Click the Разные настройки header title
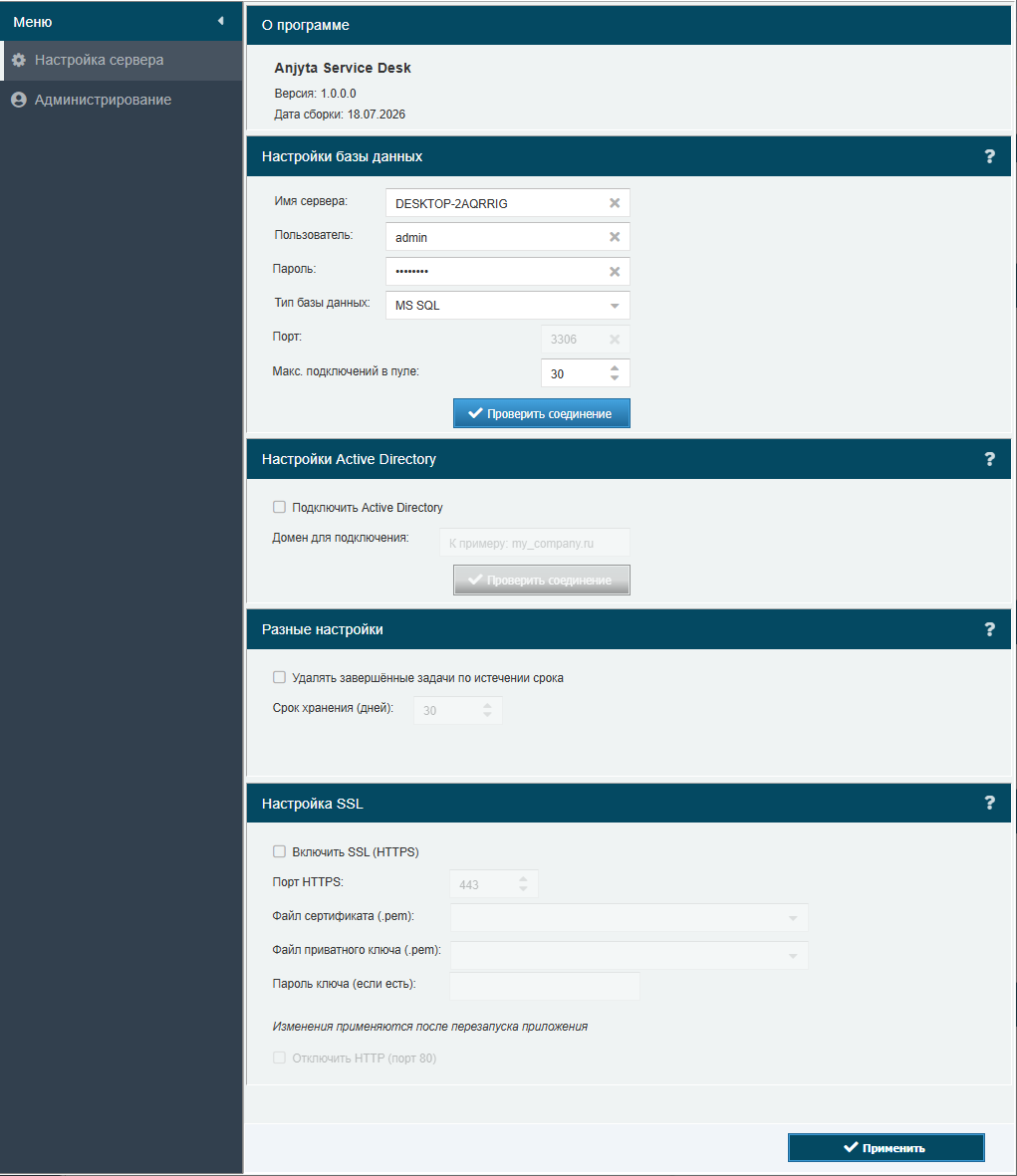The image size is (1017, 1176). [323, 629]
